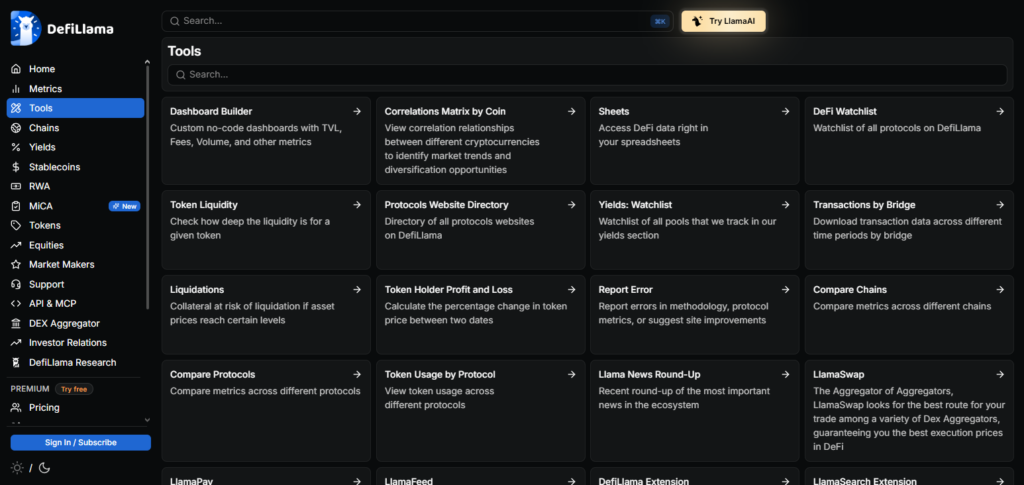The width and height of the screenshot is (1024, 485).
Task: Click the Investor Relations chart icon
Action: (16, 343)
